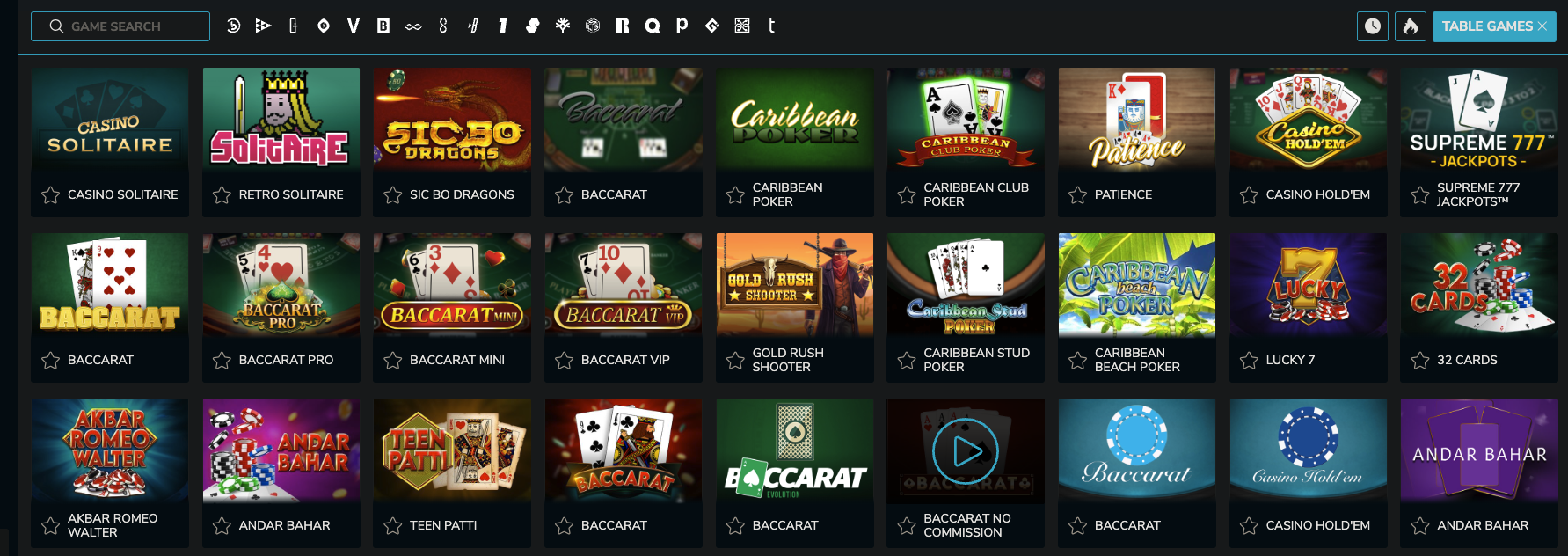Toggle favorite star for Sic Bo Dragons
Viewport: 1568px width, 556px height.
tap(393, 194)
